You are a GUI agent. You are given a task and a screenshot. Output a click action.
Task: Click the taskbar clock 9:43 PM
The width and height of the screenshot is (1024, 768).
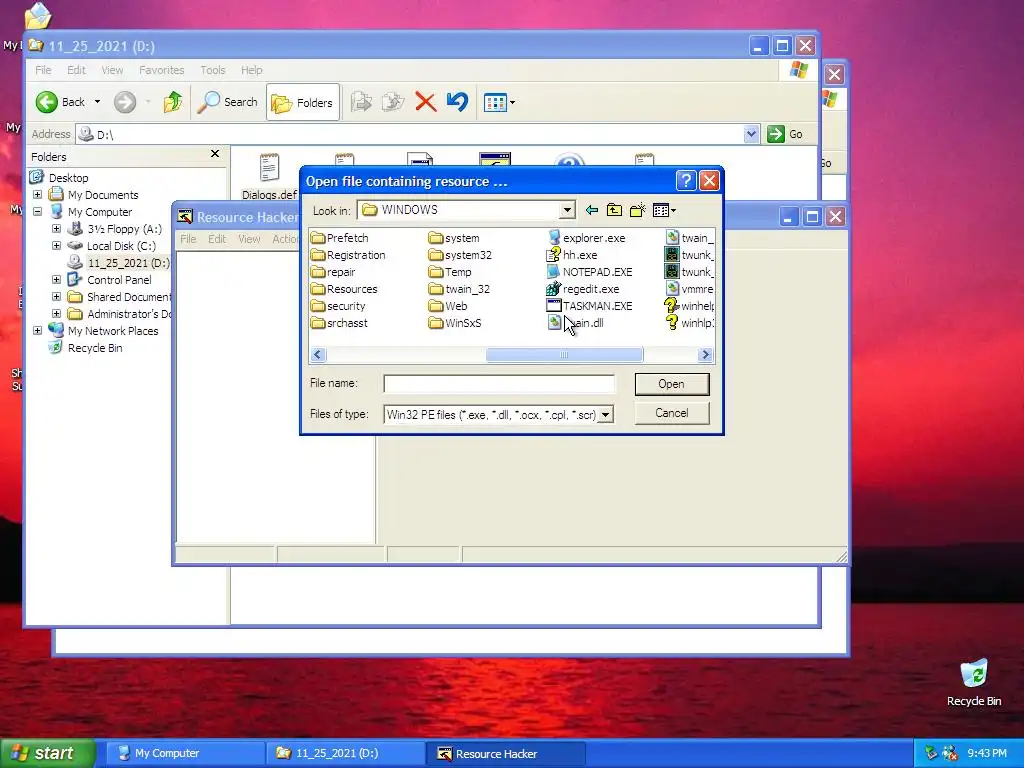pos(987,754)
